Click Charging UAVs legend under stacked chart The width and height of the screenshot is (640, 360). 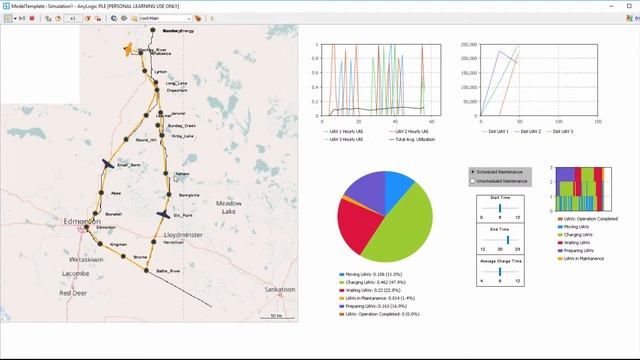(575, 235)
